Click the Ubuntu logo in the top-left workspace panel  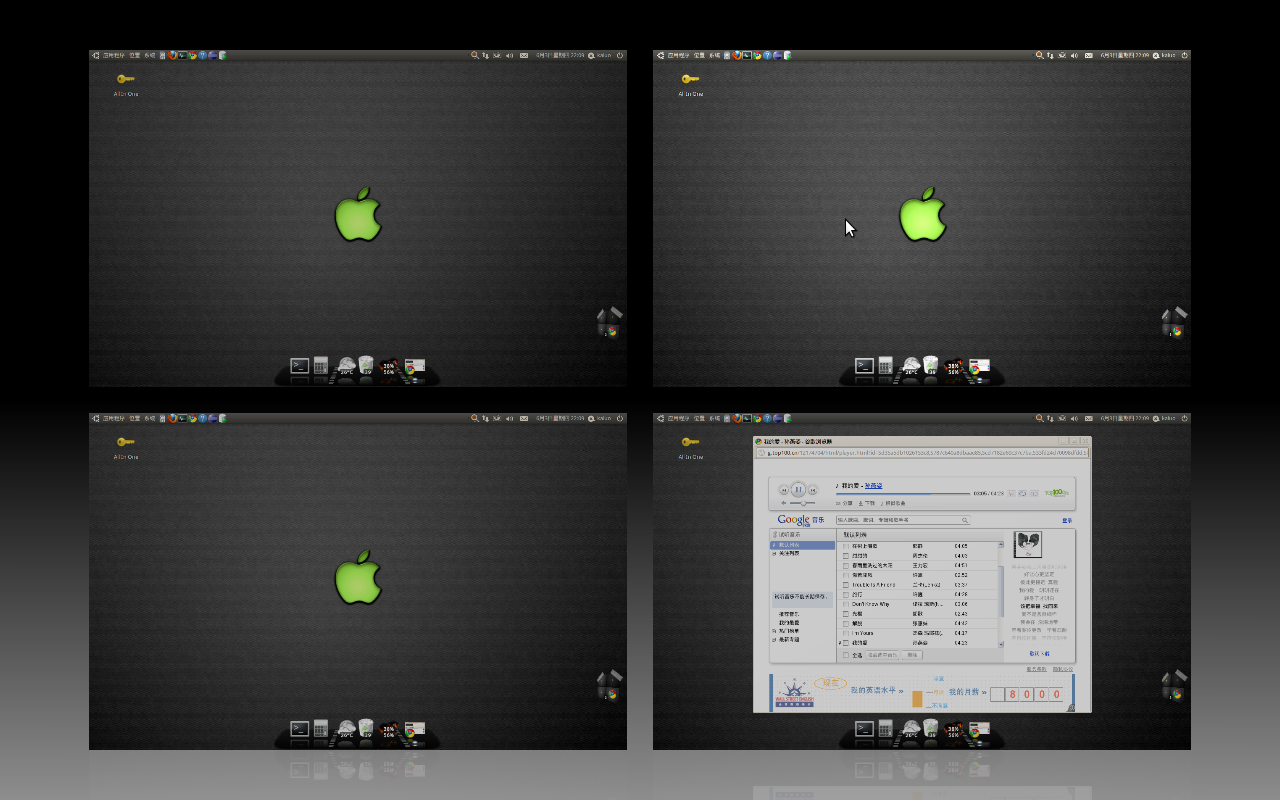pyautogui.click(x=95, y=55)
